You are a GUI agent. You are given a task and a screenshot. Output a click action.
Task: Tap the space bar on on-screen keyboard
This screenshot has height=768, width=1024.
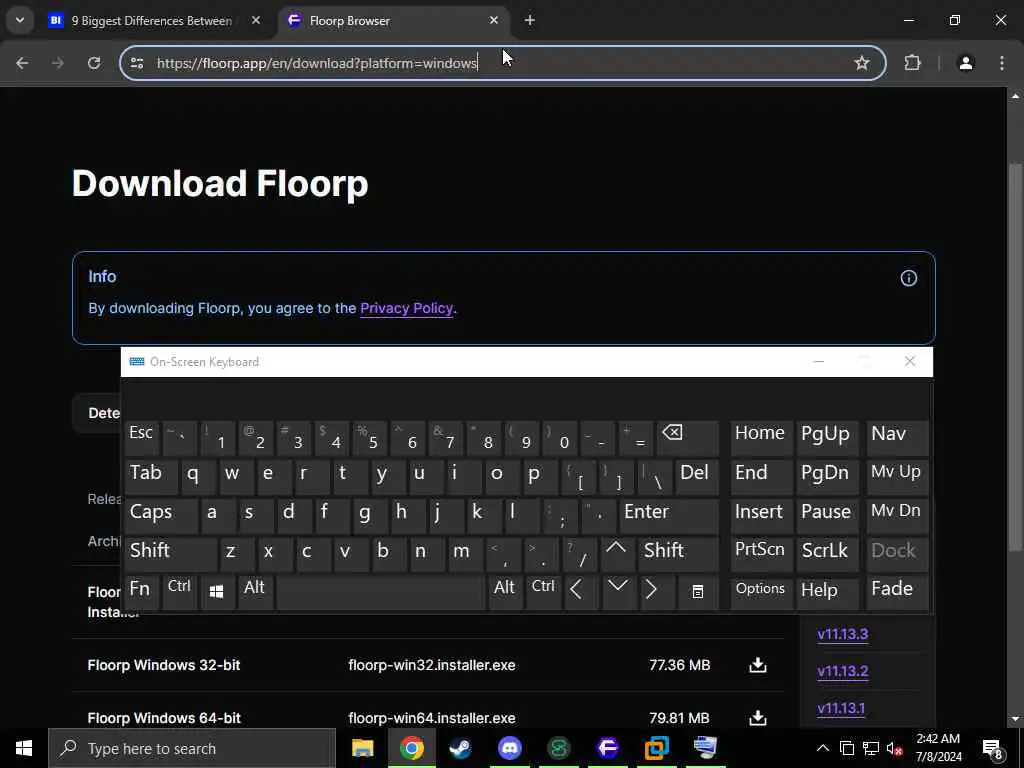381,592
